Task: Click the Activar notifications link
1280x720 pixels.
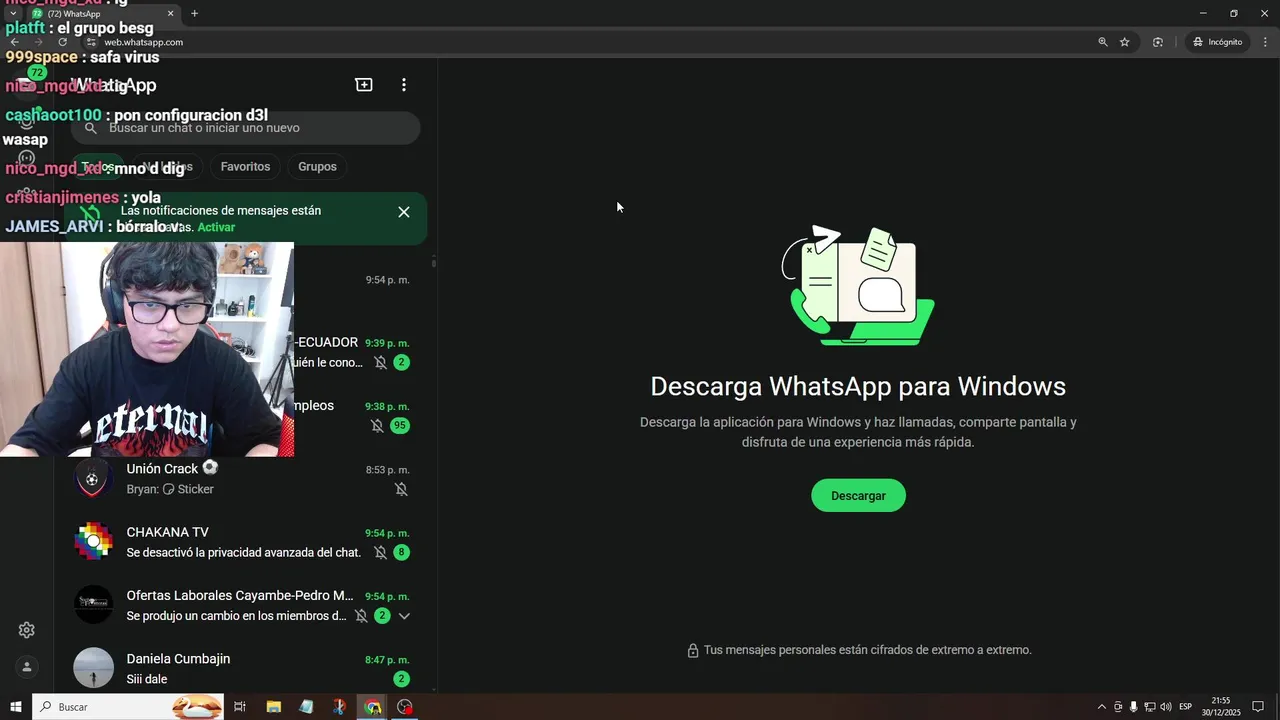Action: [x=216, y=227]
